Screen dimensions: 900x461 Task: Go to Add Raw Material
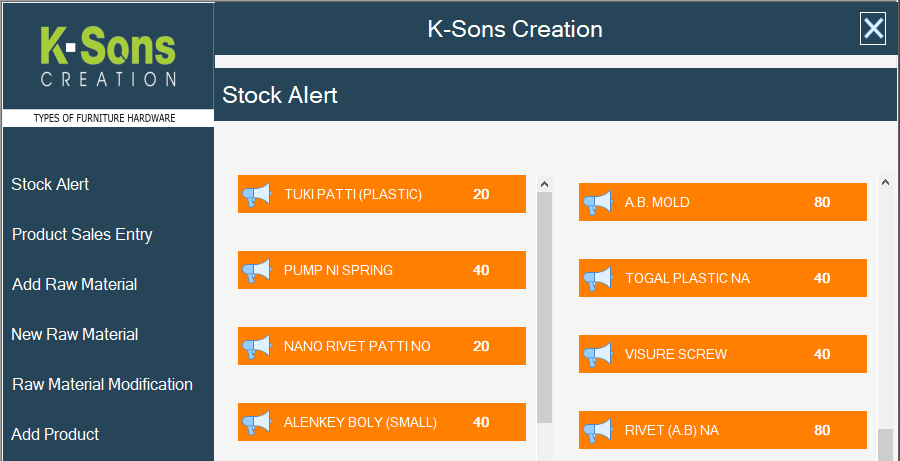tap(75, 285)
